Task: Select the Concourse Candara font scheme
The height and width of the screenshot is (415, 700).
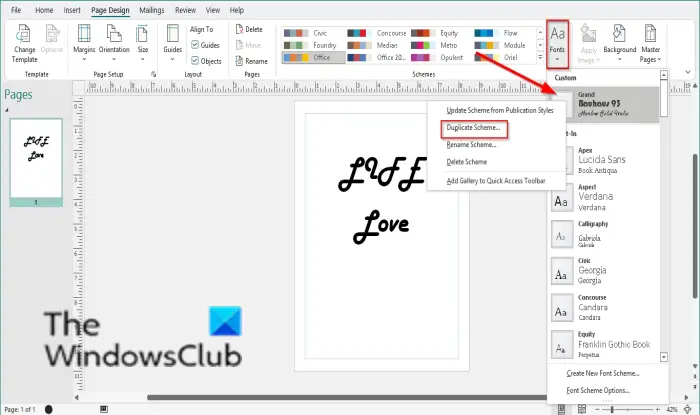Action: click(x=604, y=308)
